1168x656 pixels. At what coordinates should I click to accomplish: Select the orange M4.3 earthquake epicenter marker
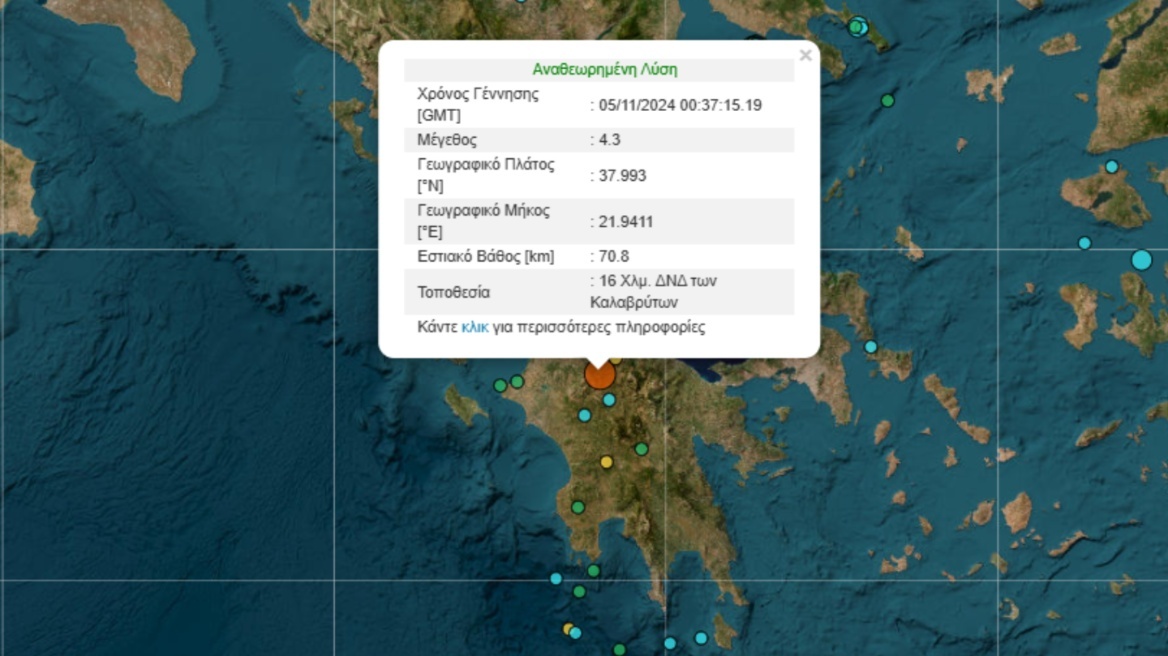(600, 375)
